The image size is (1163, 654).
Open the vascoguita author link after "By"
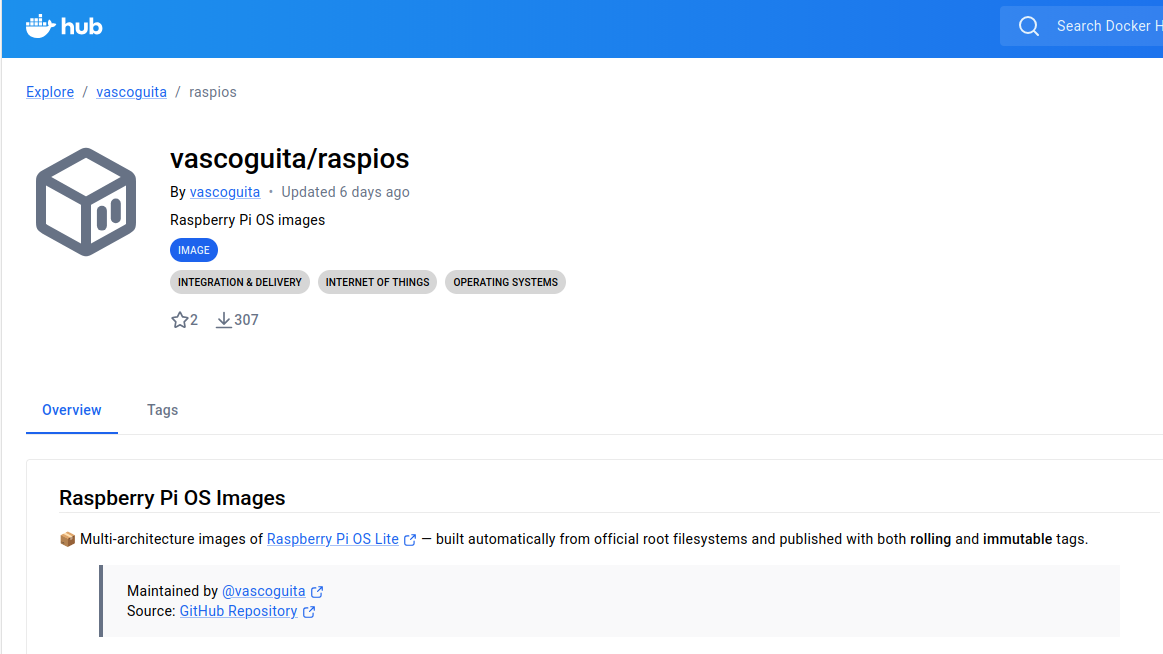pos(225,192)
